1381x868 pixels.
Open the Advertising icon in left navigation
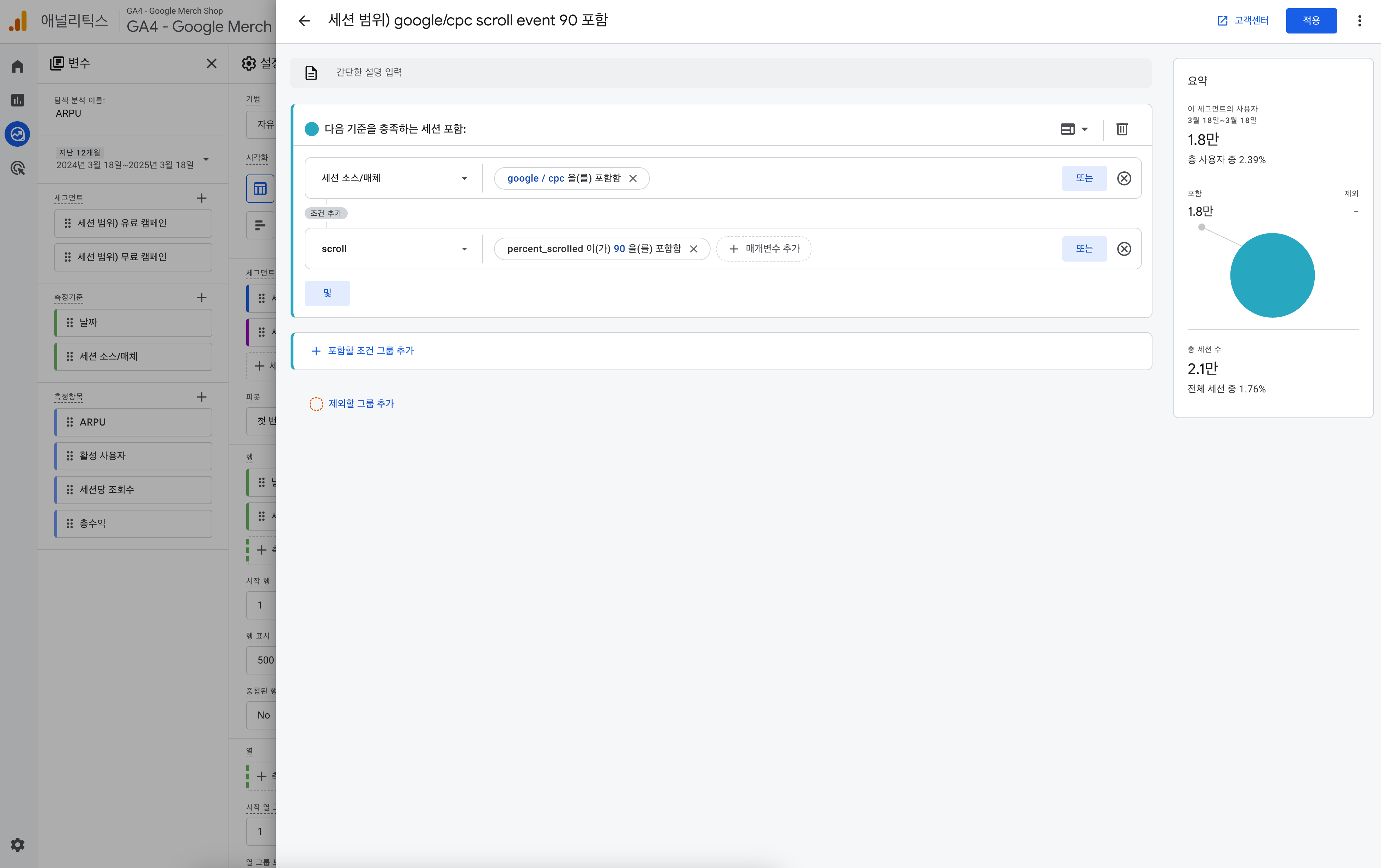(18, 168)
